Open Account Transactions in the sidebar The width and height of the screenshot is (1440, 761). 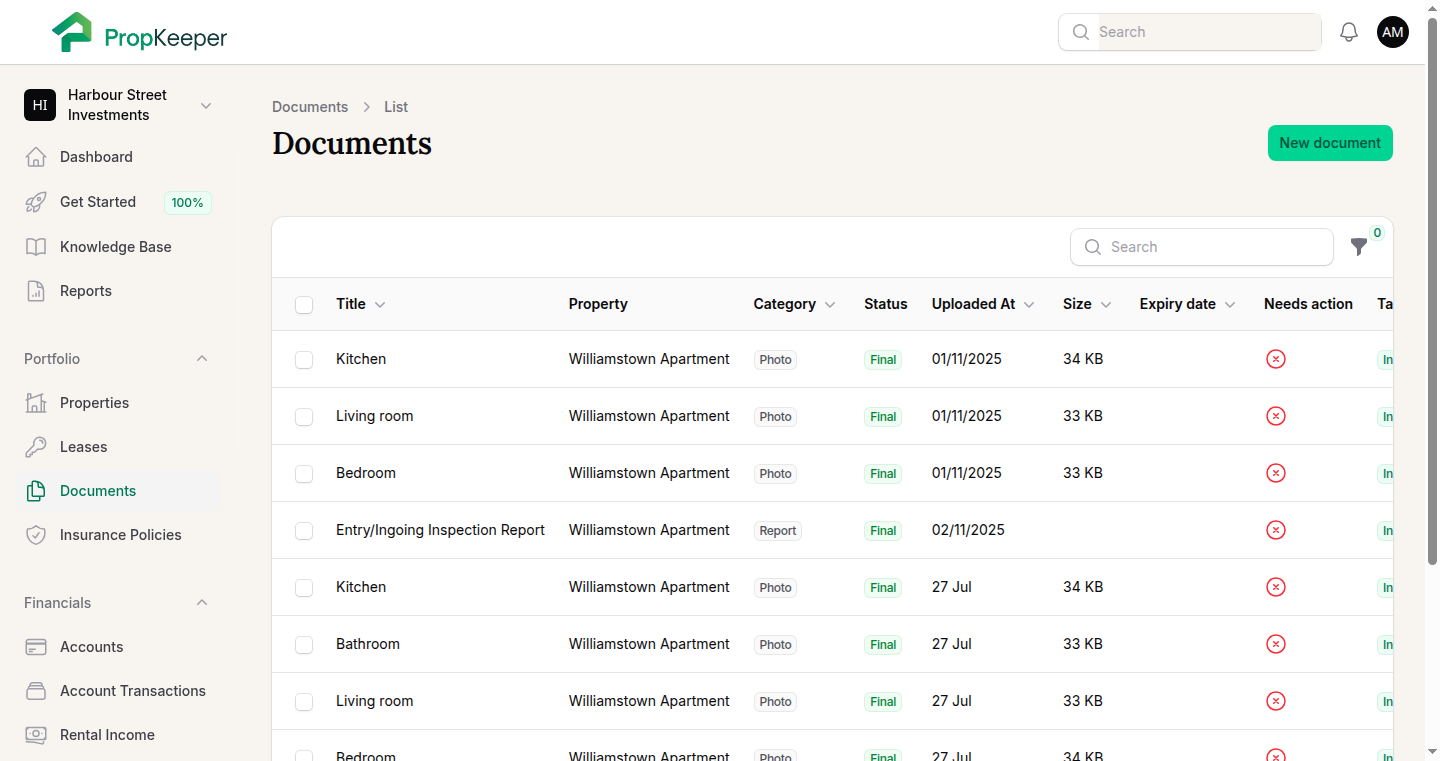pos(118,691)
